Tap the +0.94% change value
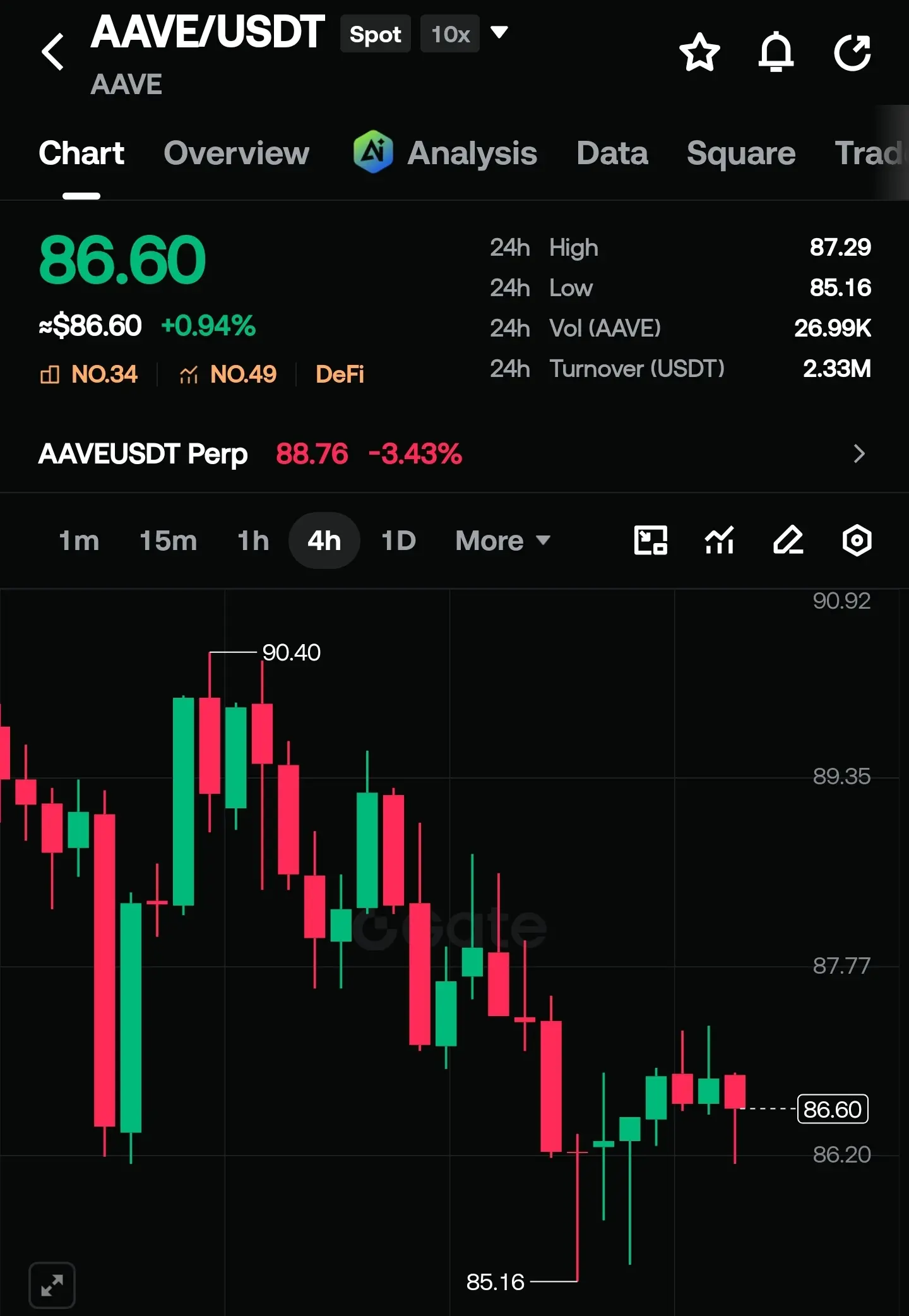 pyautogui.click(x=208, y=326)
